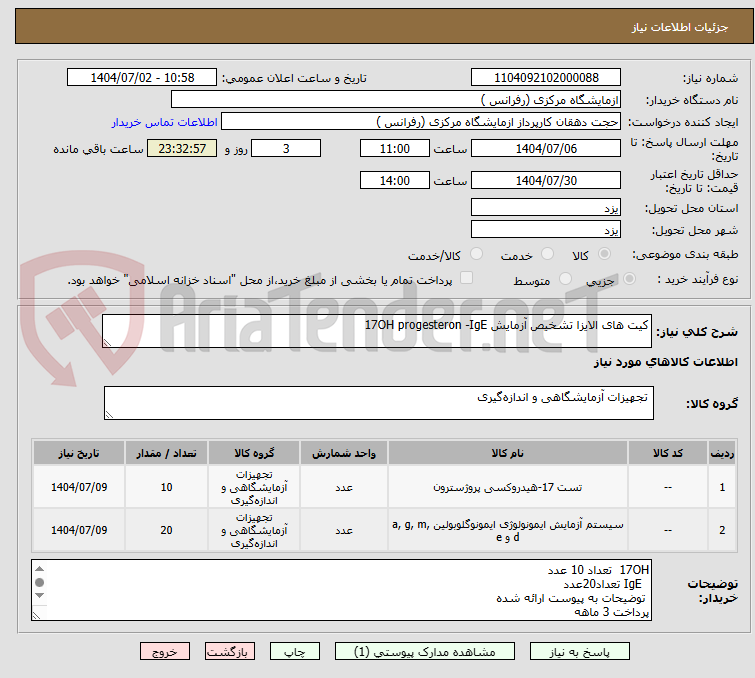Click the جزئیات اطلاعات نیاز page header
The height and width of the screenshot is (678, 755).
click(679, 27)
